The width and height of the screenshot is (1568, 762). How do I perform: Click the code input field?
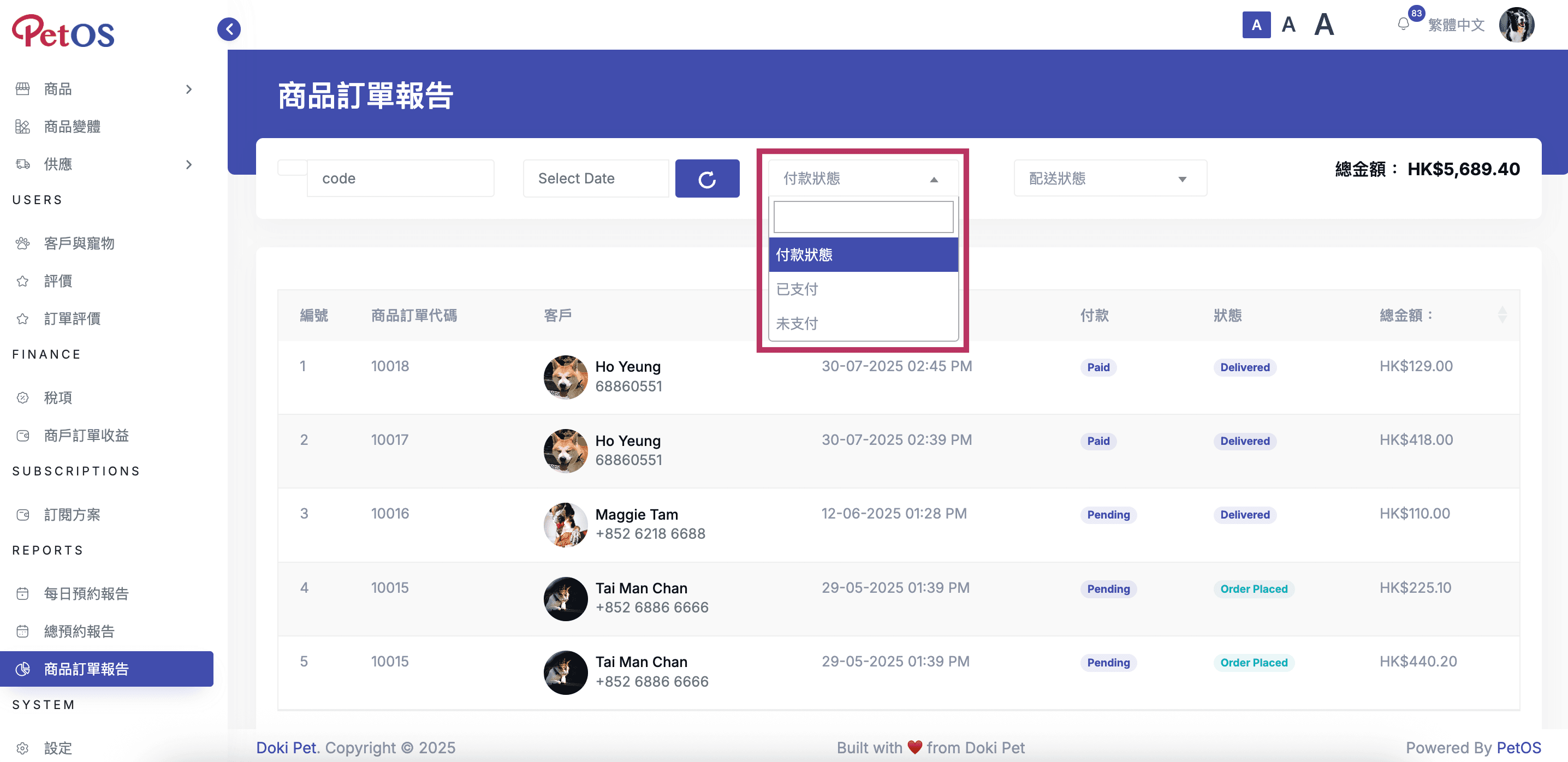pyautogui.click(x=401, y=179)
